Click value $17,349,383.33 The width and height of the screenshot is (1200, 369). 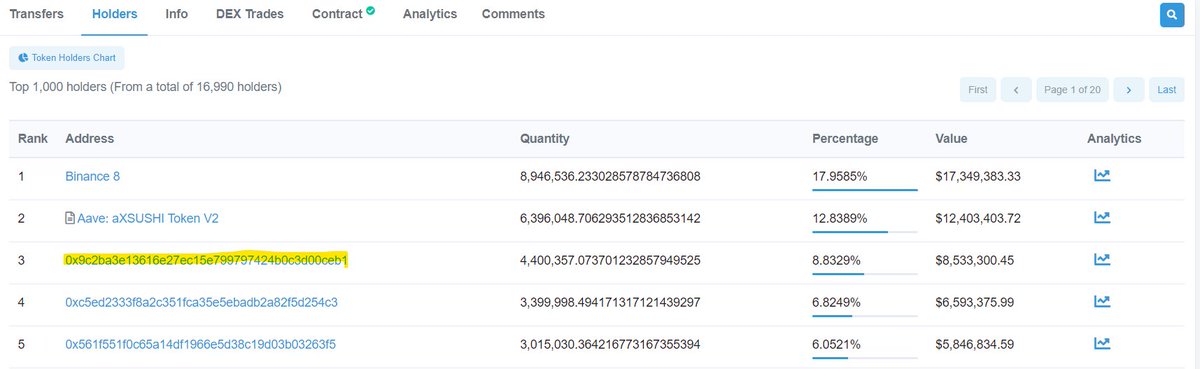[x=978, y=176]
